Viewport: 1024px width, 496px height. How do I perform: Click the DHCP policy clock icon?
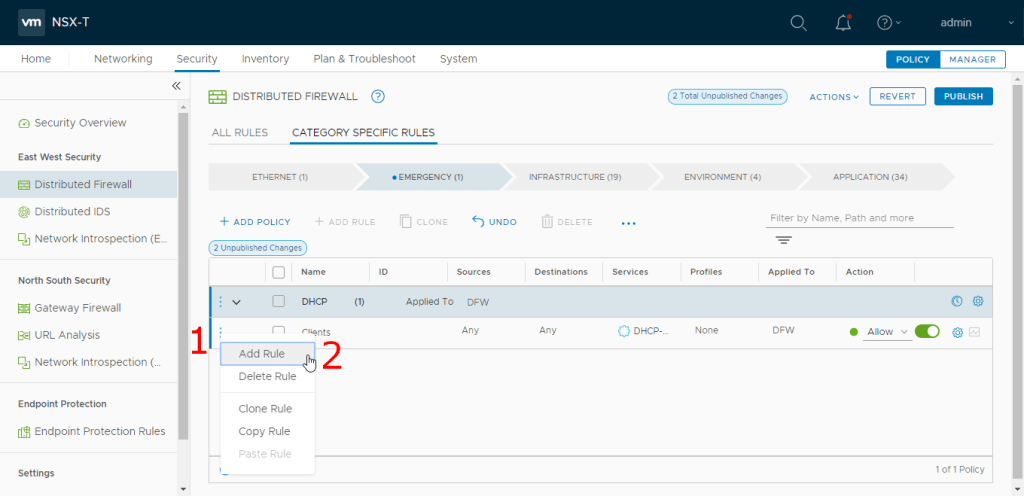pyautogui.click(x=957, y=301)
